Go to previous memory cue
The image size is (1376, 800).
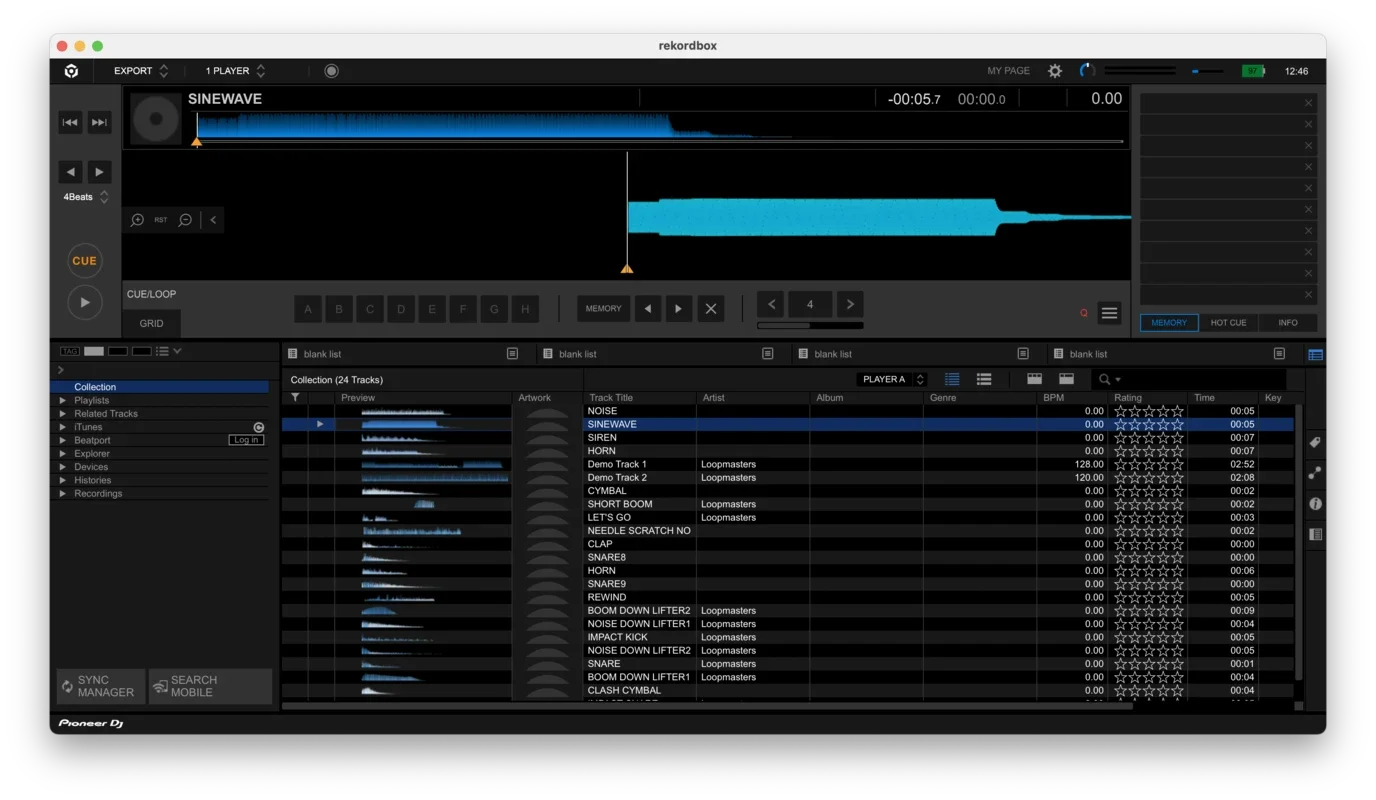648,309
